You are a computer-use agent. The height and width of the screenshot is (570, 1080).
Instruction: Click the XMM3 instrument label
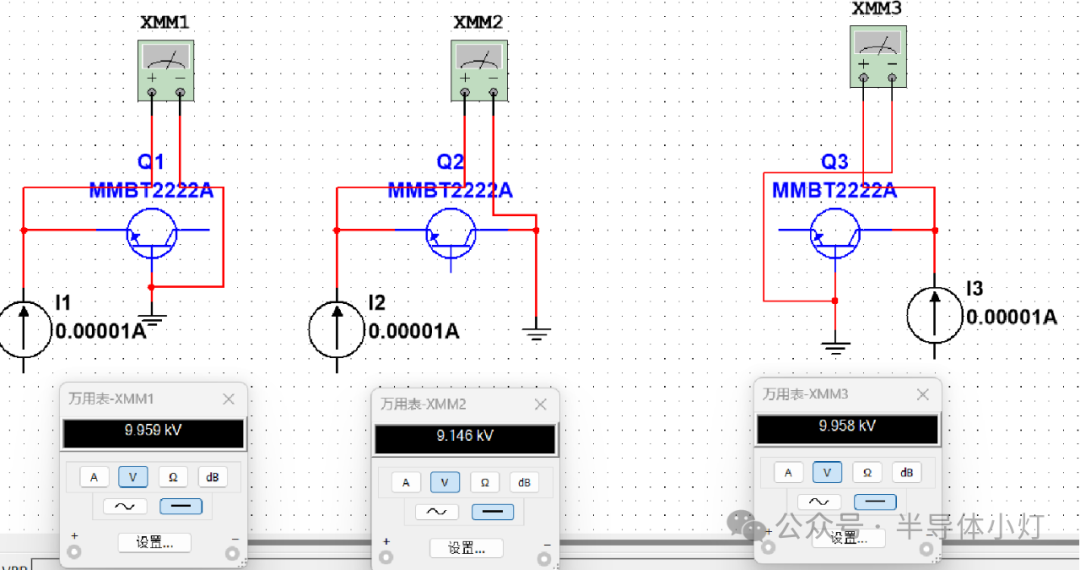tap(876, 8)
